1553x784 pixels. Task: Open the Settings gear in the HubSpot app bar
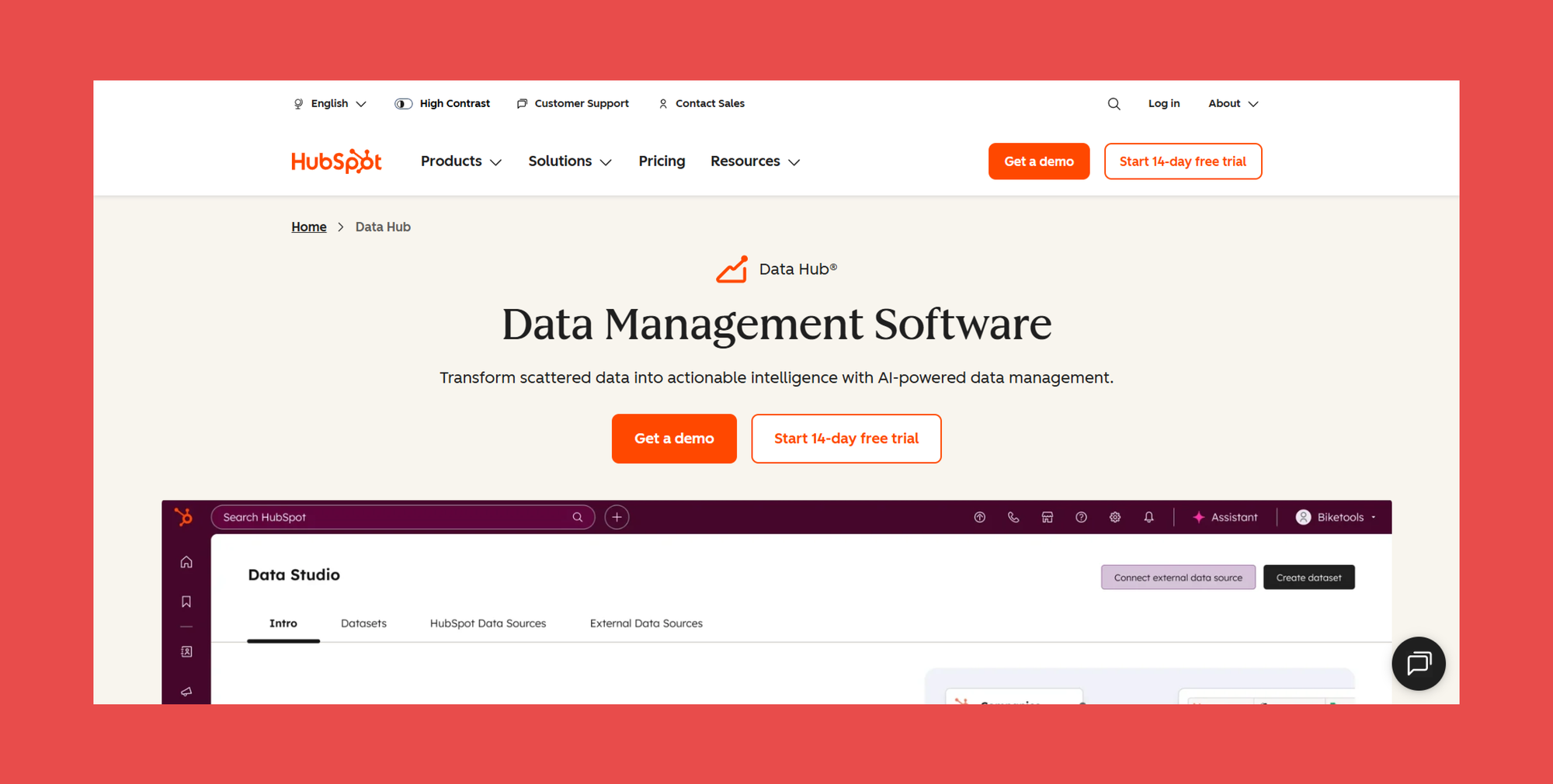(x=1114, y=517)
